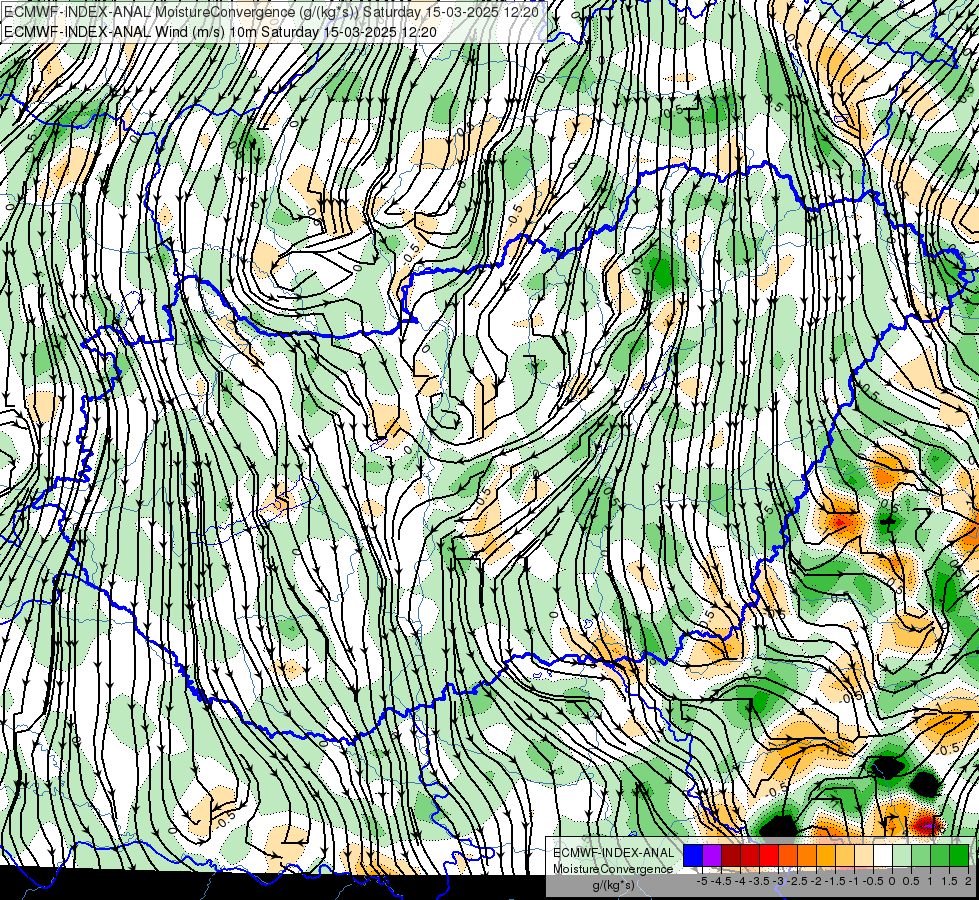Select the swatch between -4 and -3.5

click(x=749, y=855)
